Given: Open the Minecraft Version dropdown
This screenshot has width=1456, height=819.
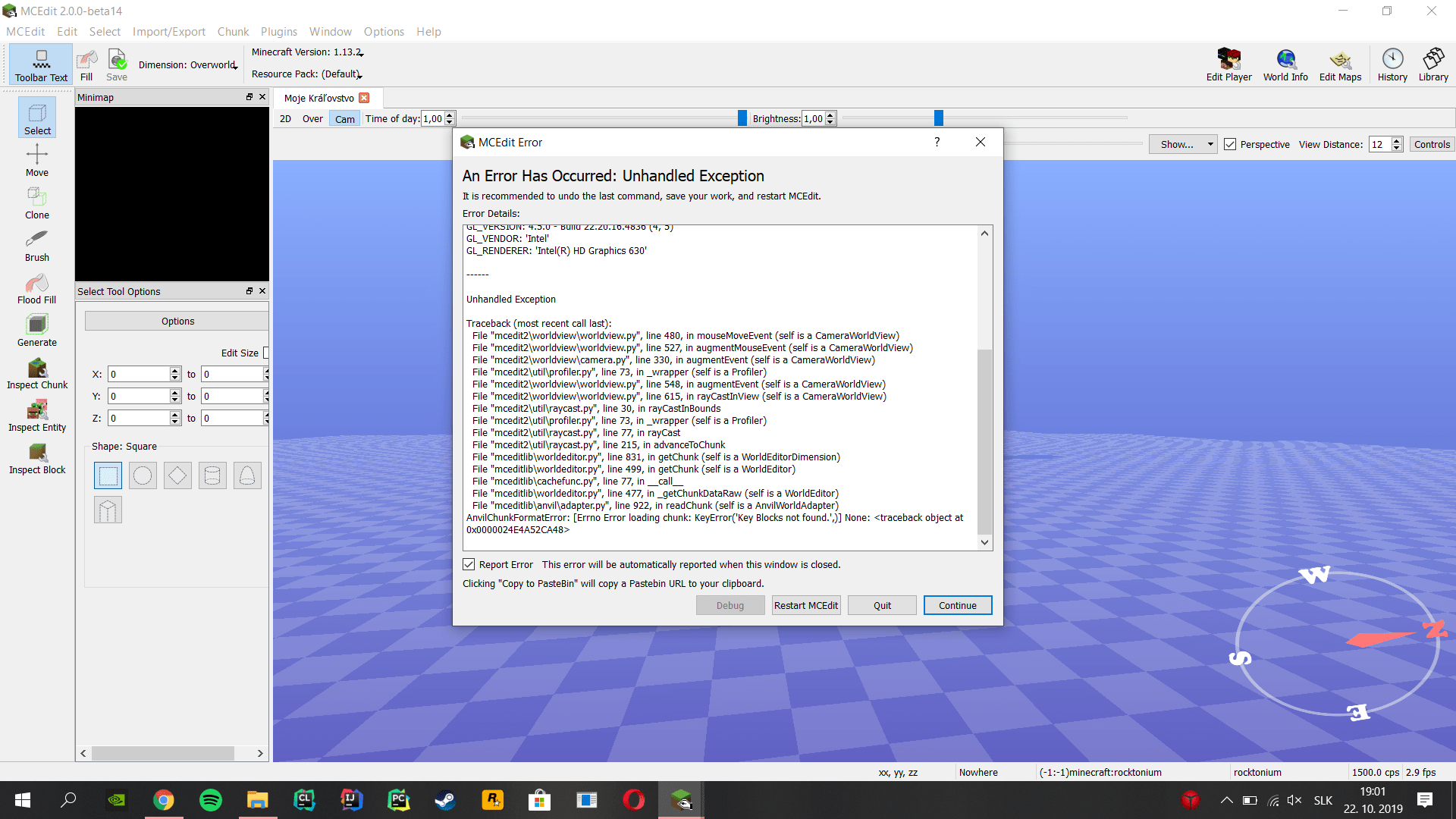Looking at the screenshot, I should (x=308, y=52).
